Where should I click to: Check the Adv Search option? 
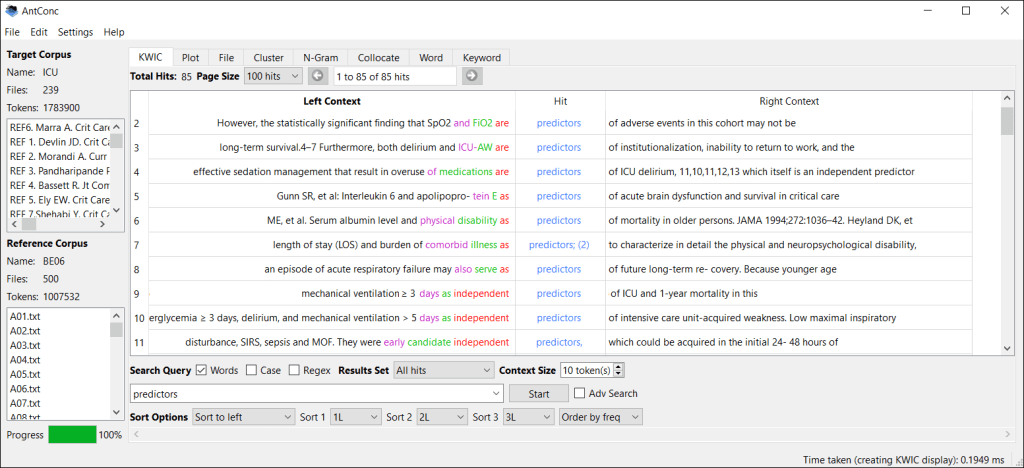580,394
